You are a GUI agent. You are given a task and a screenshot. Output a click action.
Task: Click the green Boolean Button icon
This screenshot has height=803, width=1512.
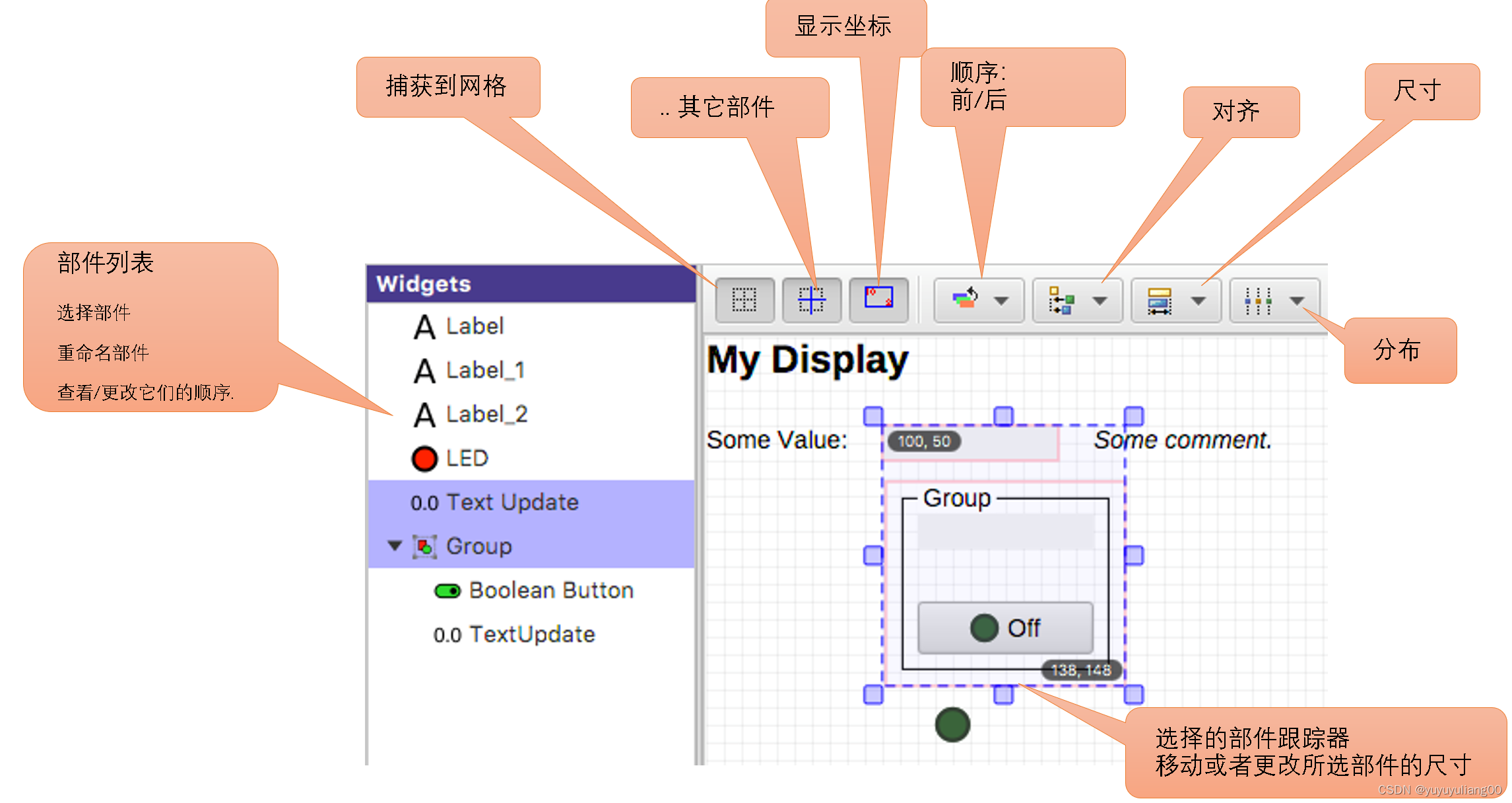tap(447, 591)
